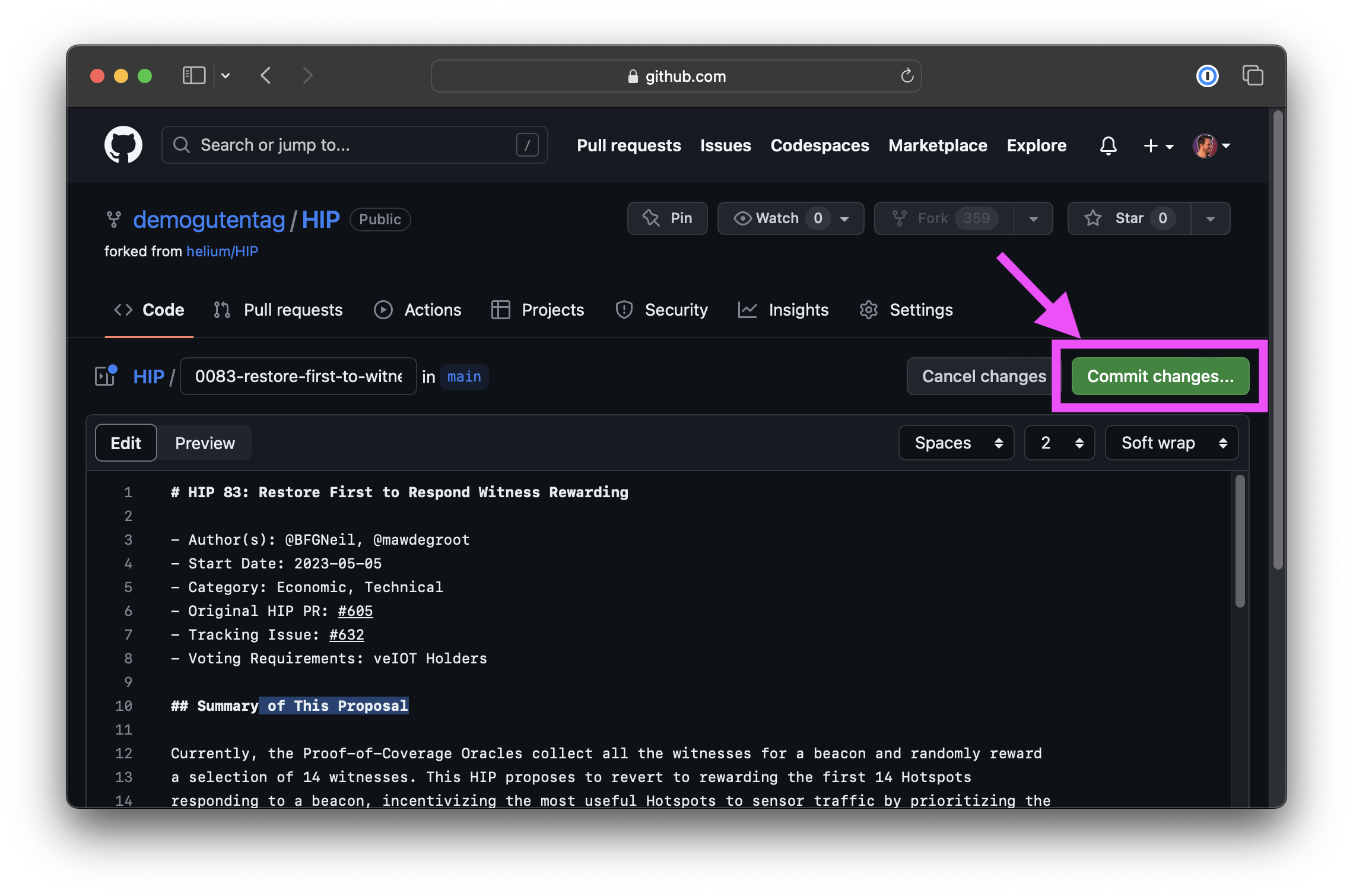The height and width of the screenshot is (896, 1353).
Task: Click the Safari sidebar toggle icon
Action: [193, 76]
